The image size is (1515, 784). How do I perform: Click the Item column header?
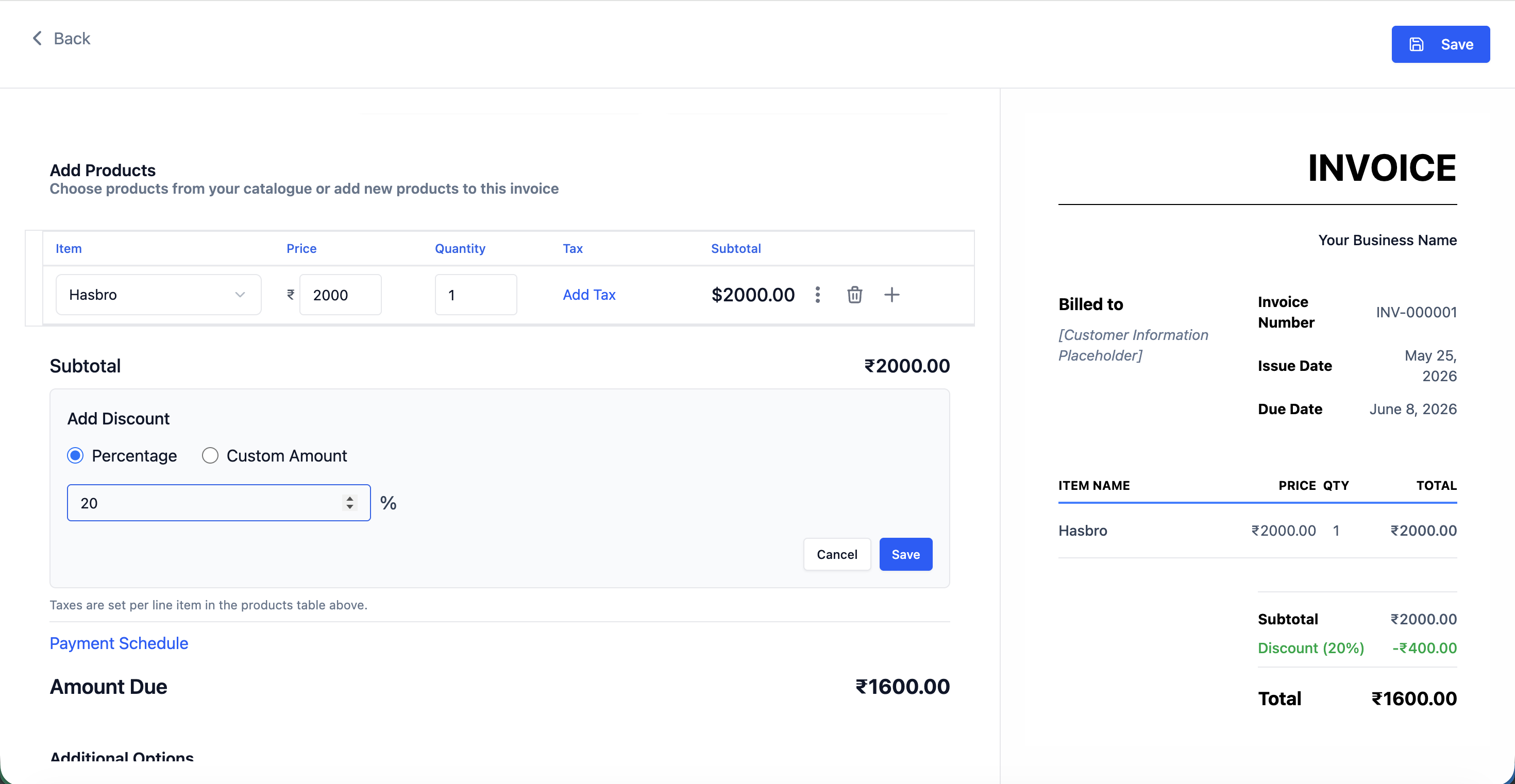[69, 249]
